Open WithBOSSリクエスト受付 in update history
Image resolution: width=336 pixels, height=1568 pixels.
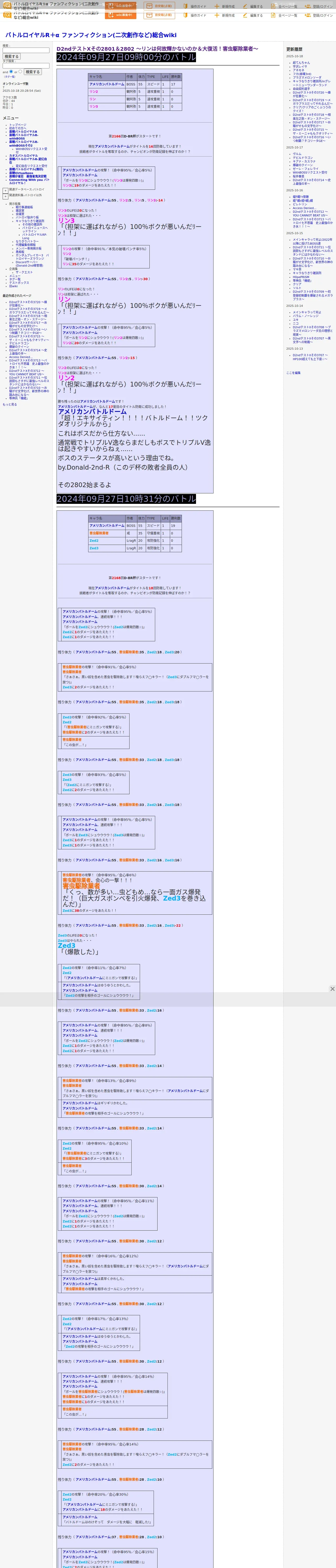(310, 172)
